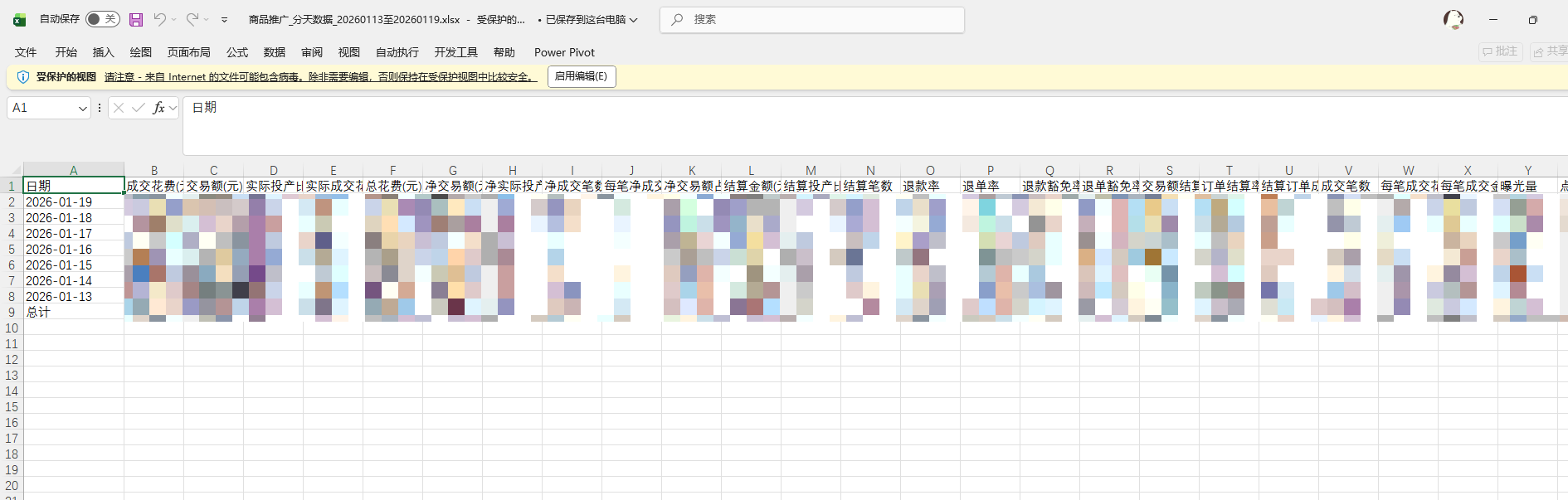This screenshot has width=1568, height=500.
Task: Click the 启用编辑(E) button
Action: (581, 76)
